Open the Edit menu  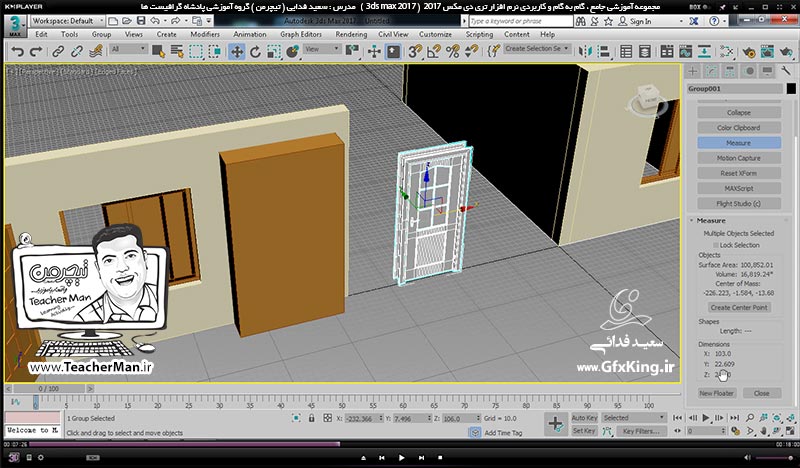tap(41, 34)
